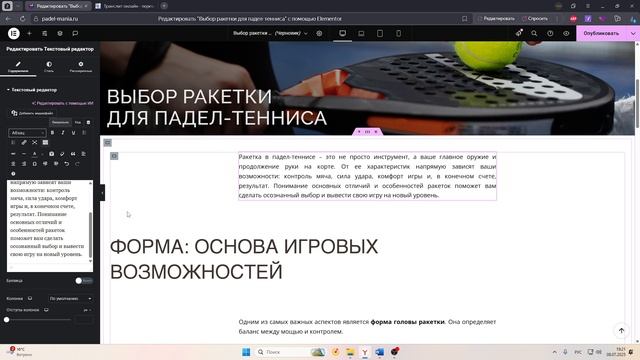Open the px unit selector for column gap
640x360 pixels.
[87, 310]
